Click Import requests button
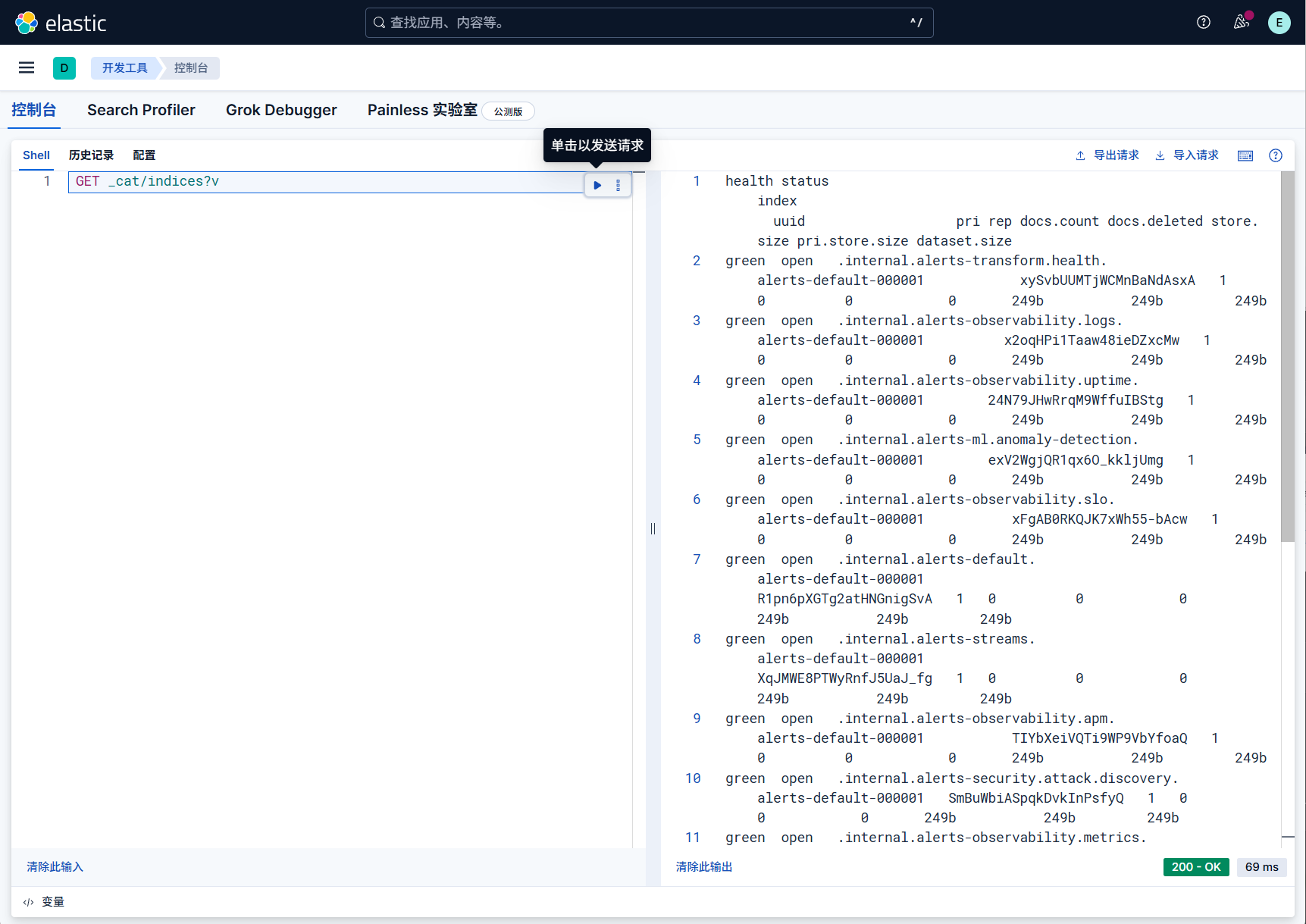Image resolution: width=1306 pixels, height=924 pixels. point(1187,155)
